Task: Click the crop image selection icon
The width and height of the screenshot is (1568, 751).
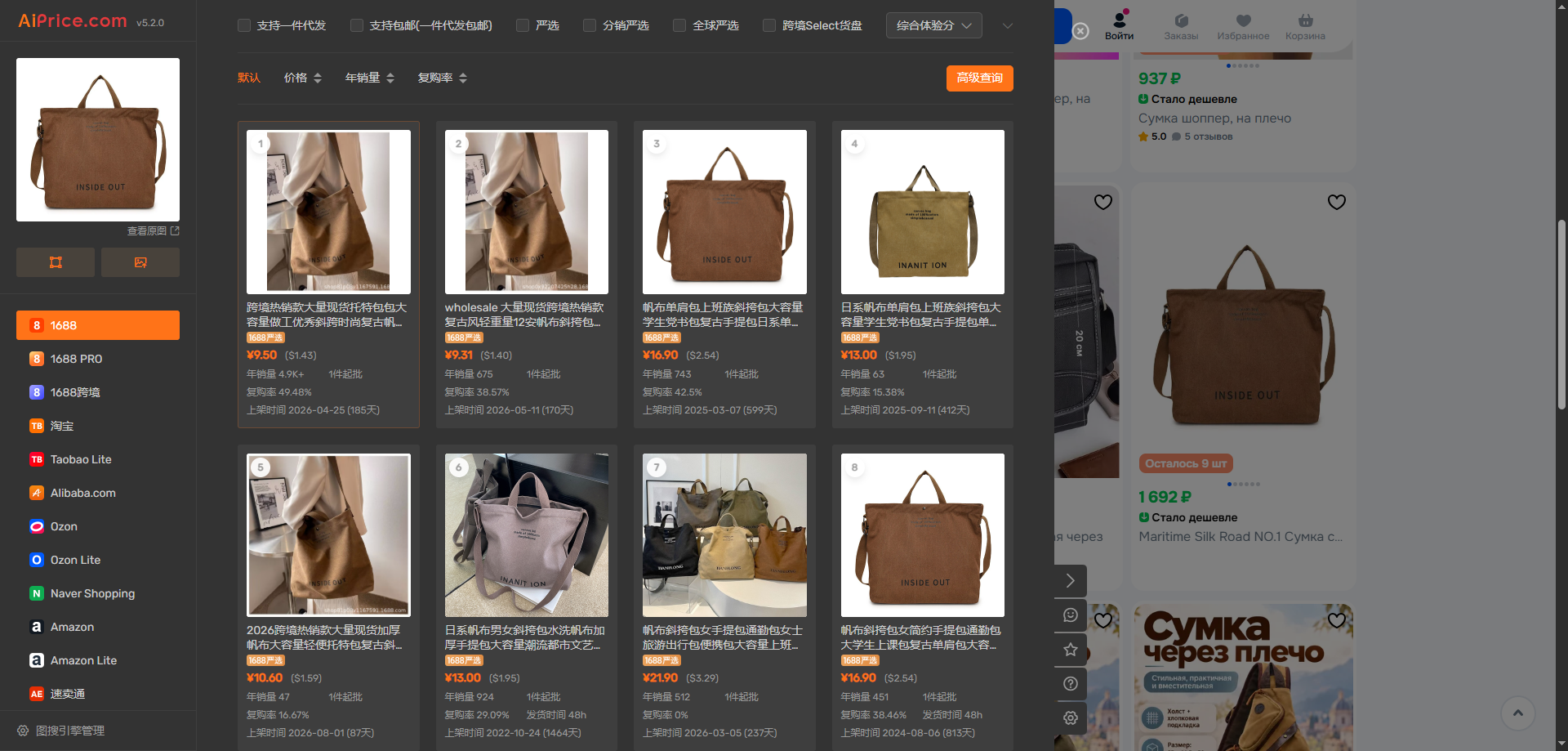Action: coord(56,262)
